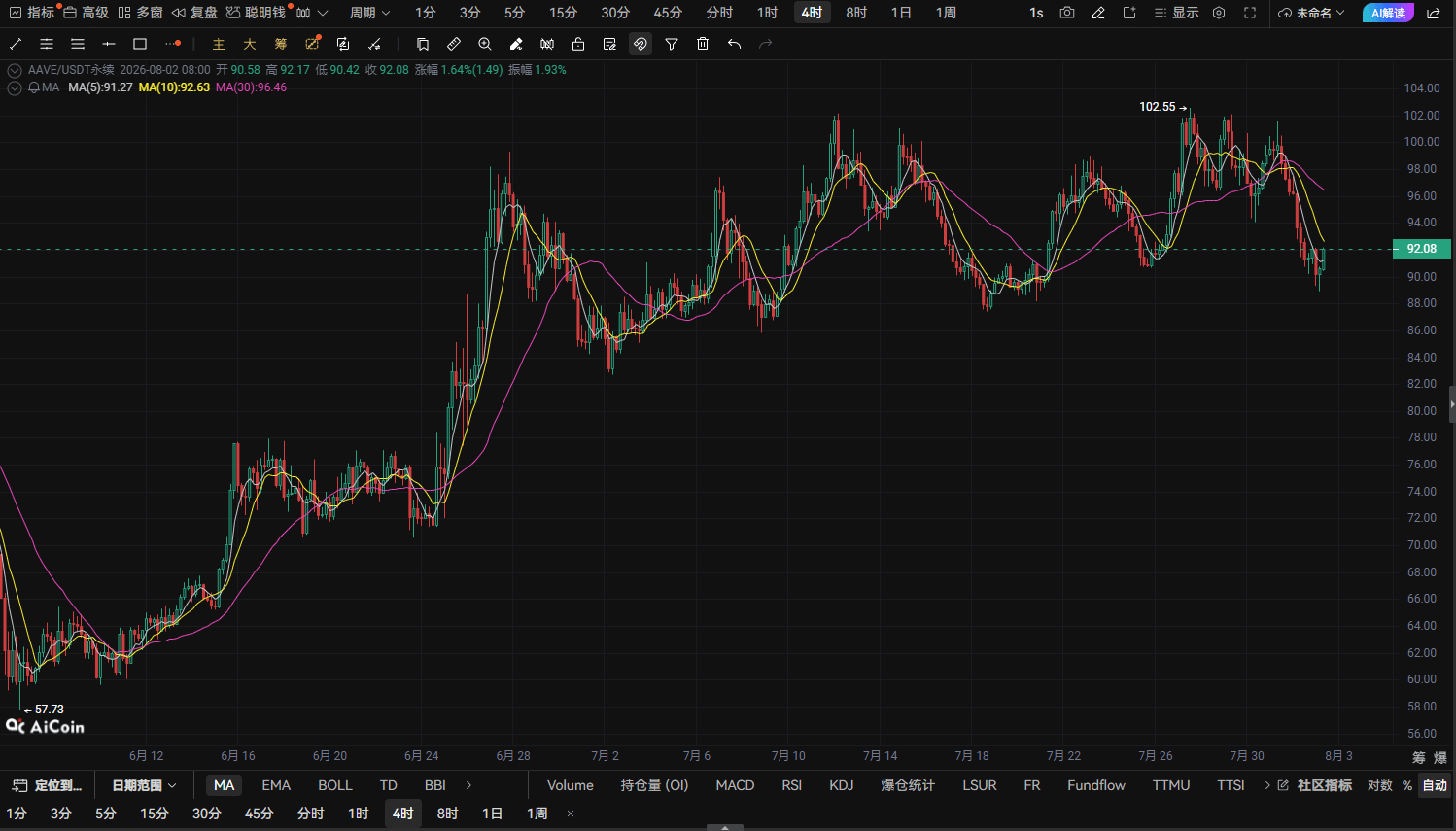Toggle the Volume sub-indicator

pyautogui.click(x=571, y=785)
